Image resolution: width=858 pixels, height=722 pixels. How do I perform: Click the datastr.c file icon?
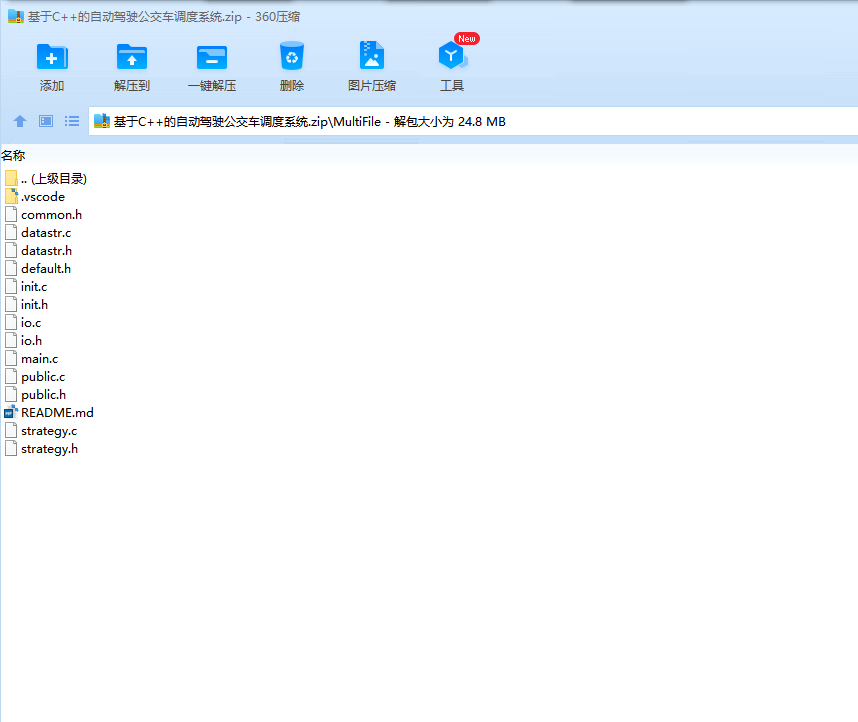point(11,232)
